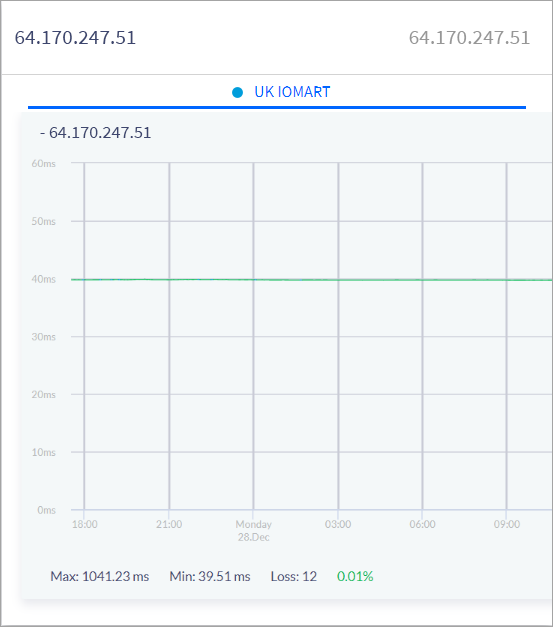Image resolution: width=553 pixels, height=627 pixels.
Task: Click the 50ms axis label
Action: pos(44,221)
